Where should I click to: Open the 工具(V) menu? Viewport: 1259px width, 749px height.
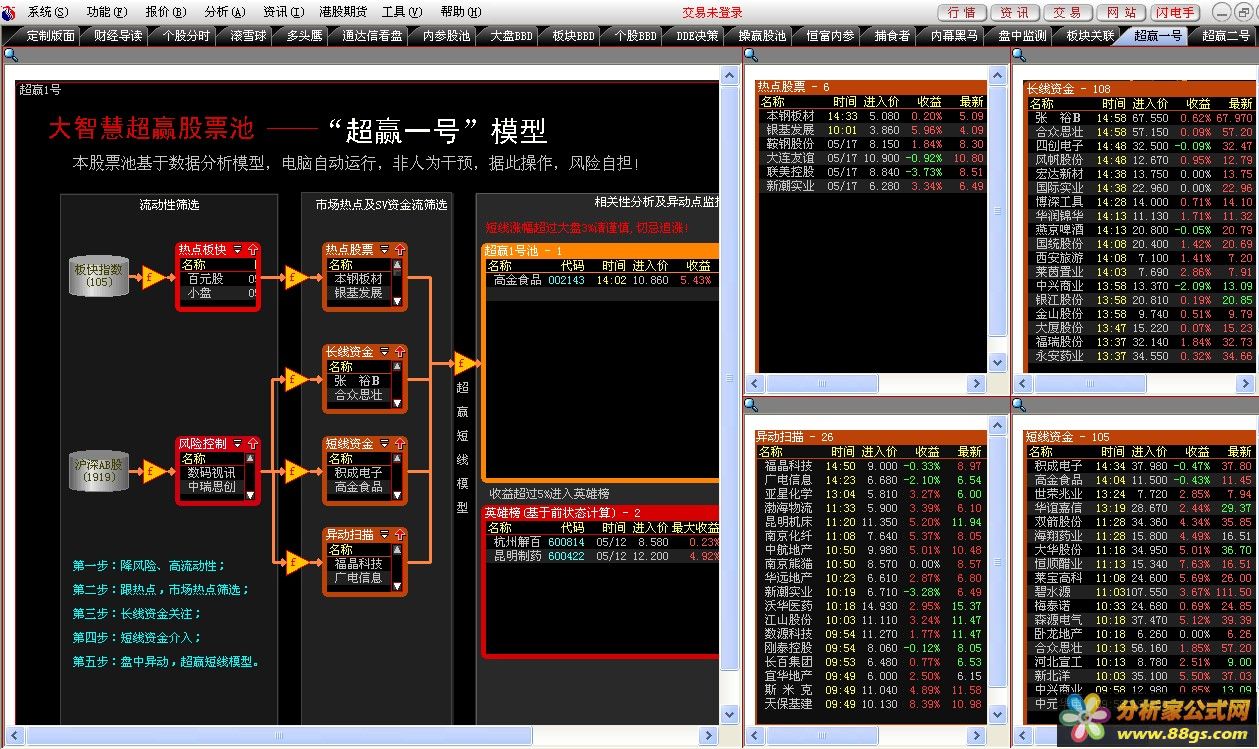401,12
